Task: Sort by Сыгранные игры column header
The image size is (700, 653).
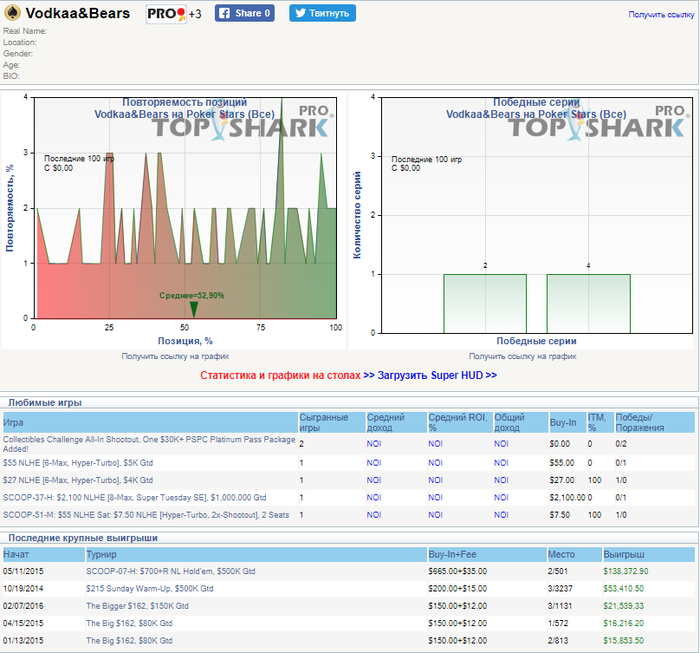Action: click(x=332, y=422)
